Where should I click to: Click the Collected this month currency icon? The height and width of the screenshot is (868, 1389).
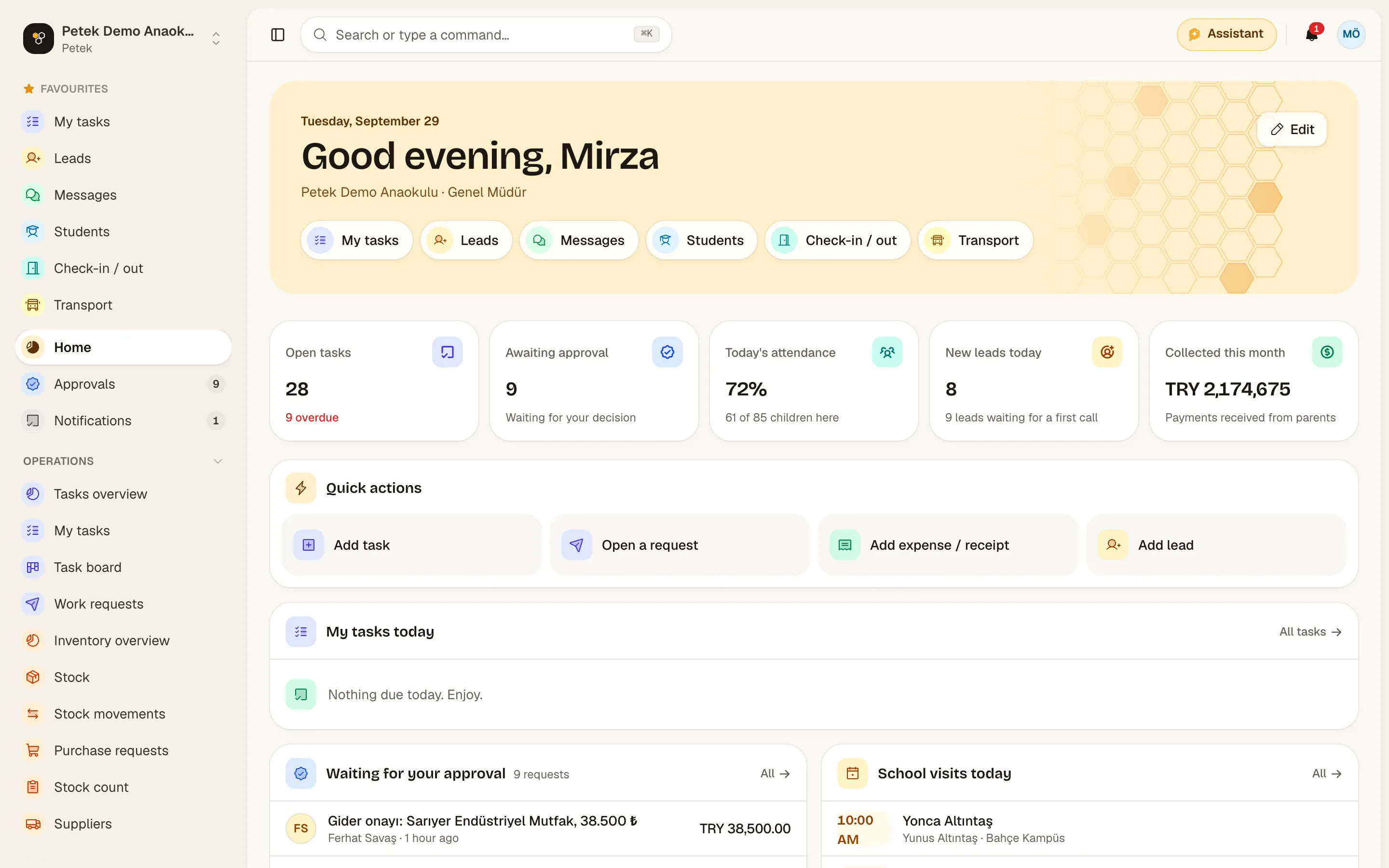[x=1327, y=352]
